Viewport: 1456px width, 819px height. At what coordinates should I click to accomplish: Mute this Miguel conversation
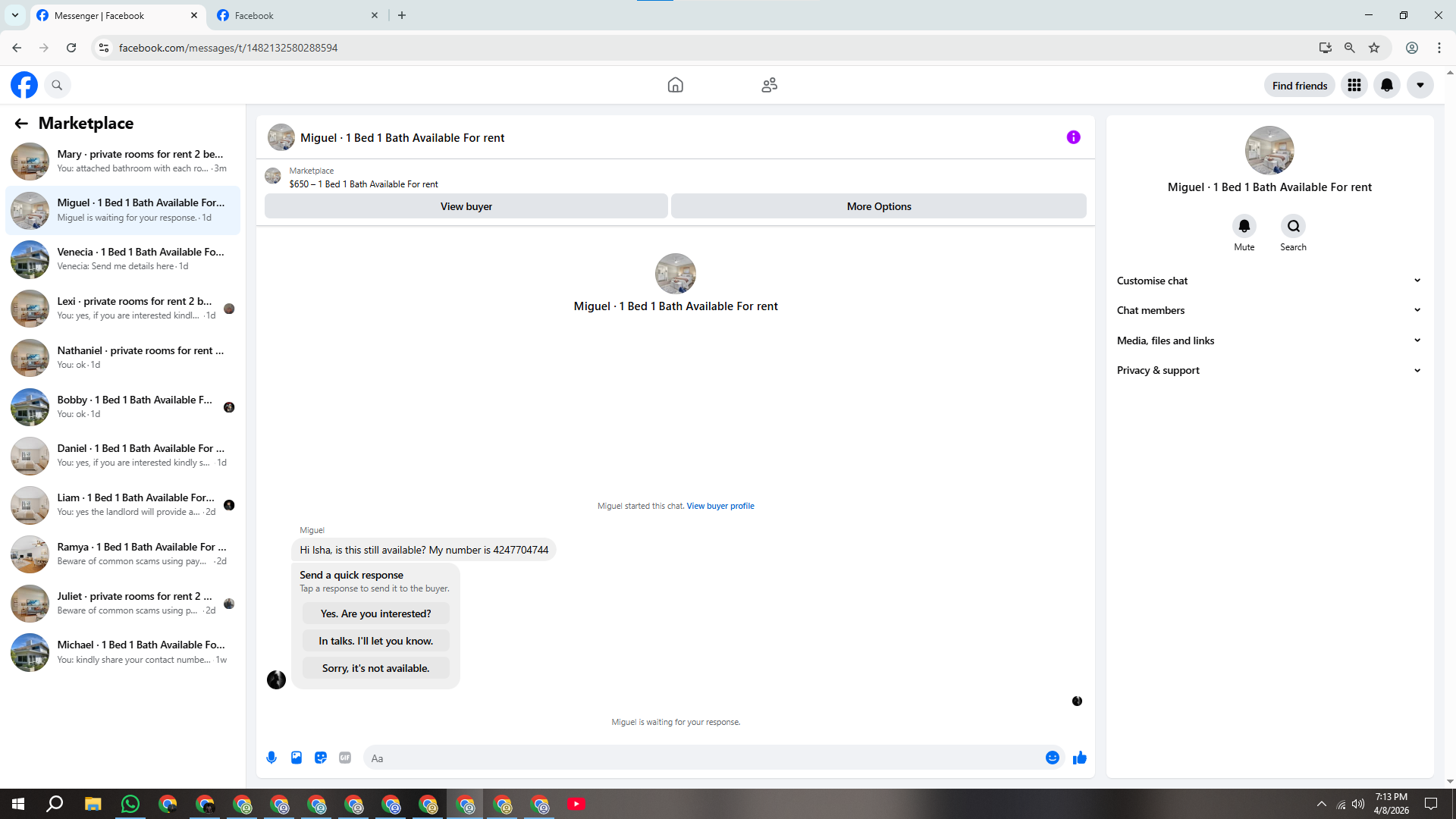pyautogui.click(x=1244, y=226)
